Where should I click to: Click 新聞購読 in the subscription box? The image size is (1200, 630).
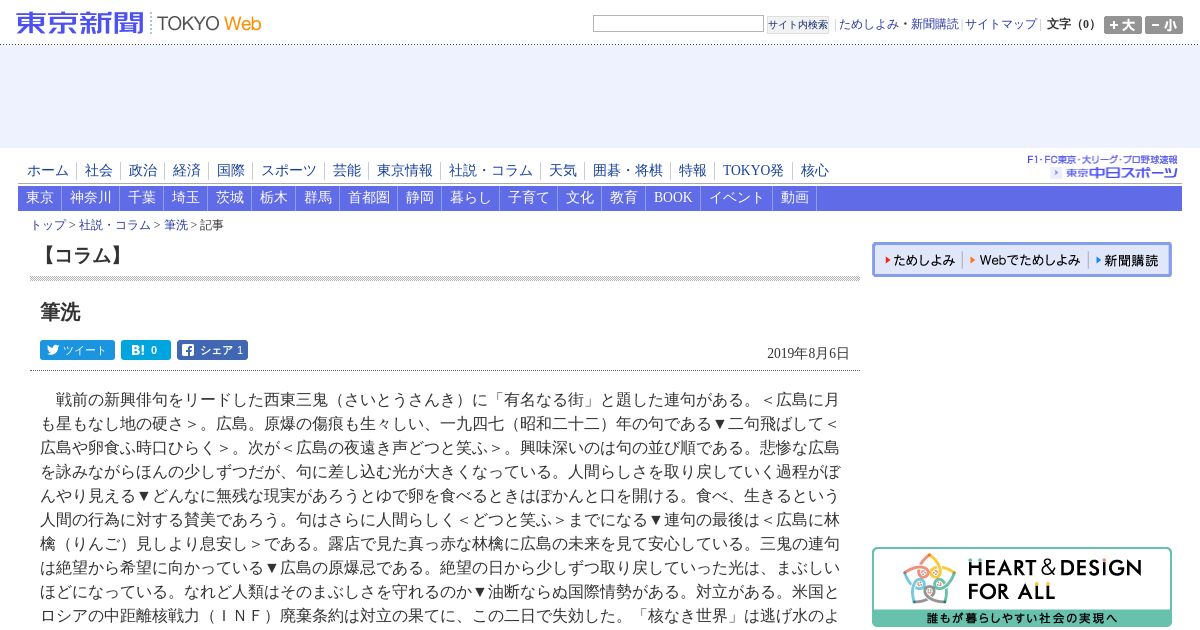1127,260
